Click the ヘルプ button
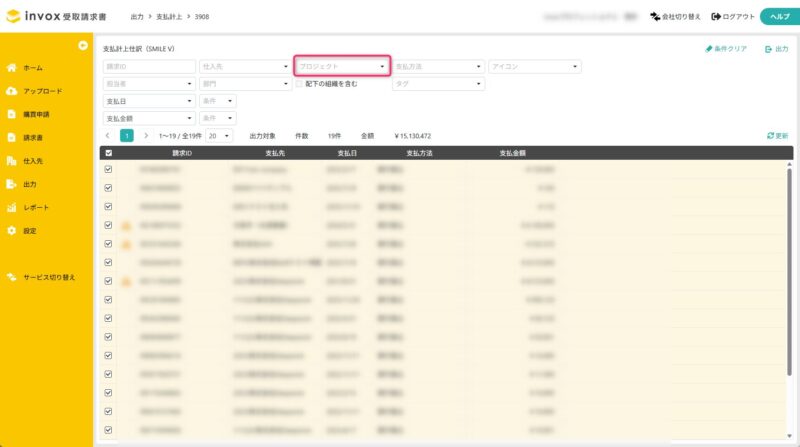800x447 pixels. (x=777, y=17)
